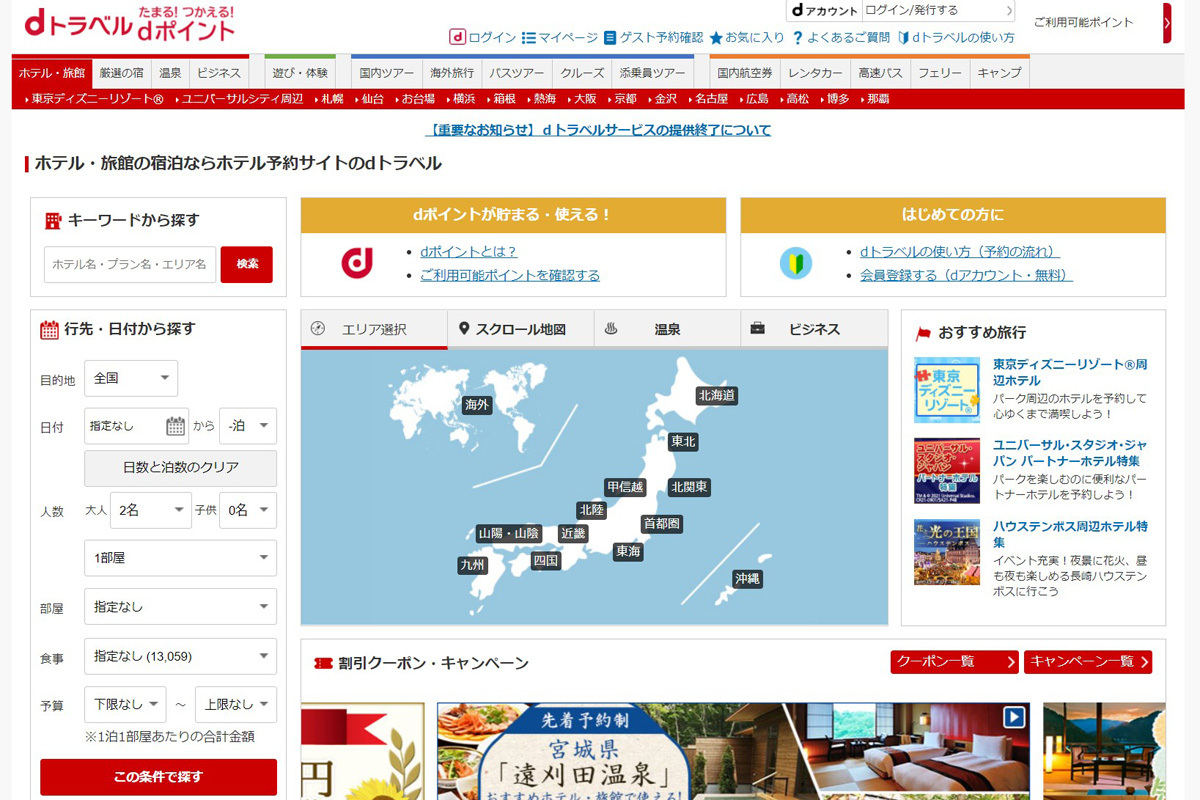1200x800 pixels.
Task: Select 北海道 on the map
Action: 717,395
